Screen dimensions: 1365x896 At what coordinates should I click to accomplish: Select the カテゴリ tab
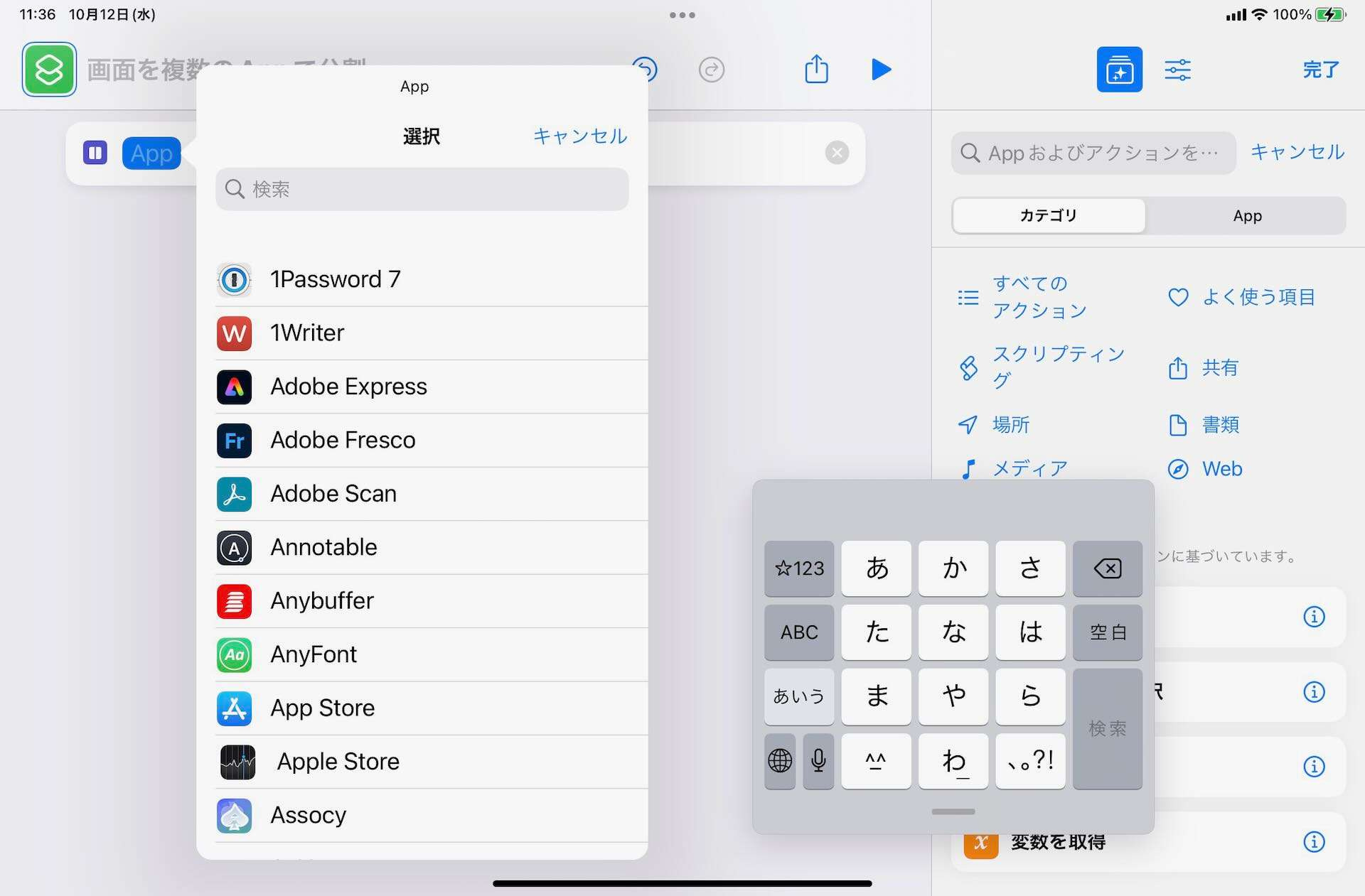[1049, 216]
